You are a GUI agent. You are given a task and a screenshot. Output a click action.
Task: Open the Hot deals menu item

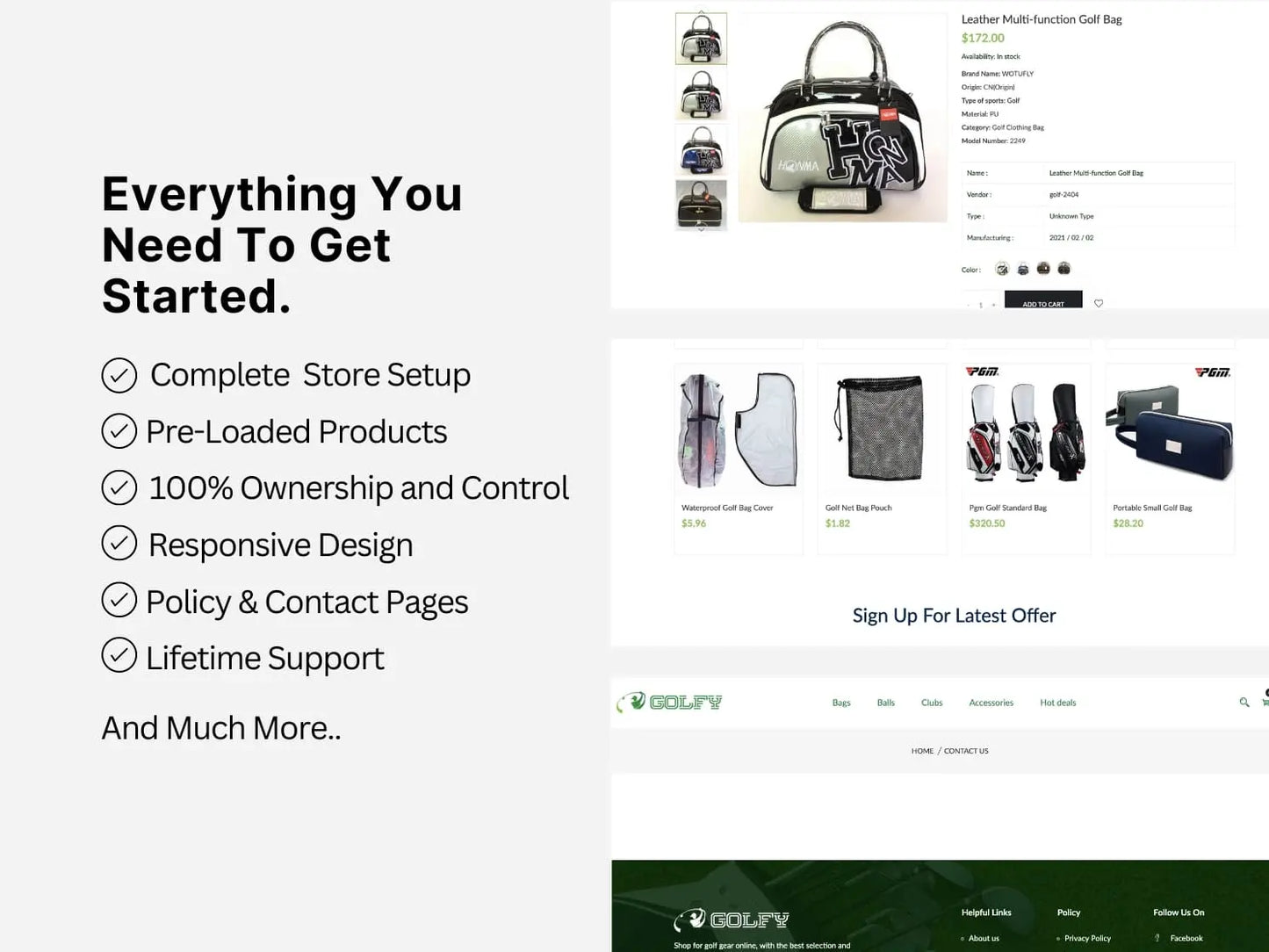tap(1057, 703)
